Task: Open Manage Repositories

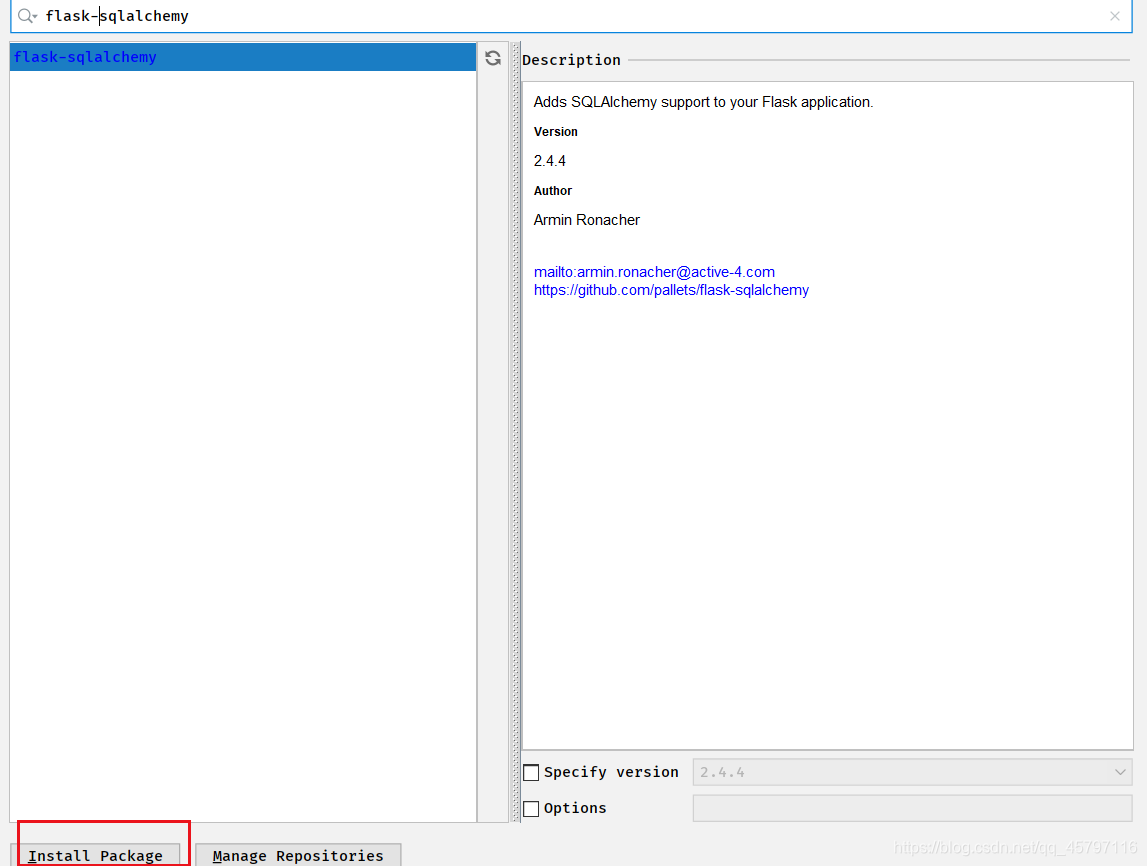Action: (297, 856)
